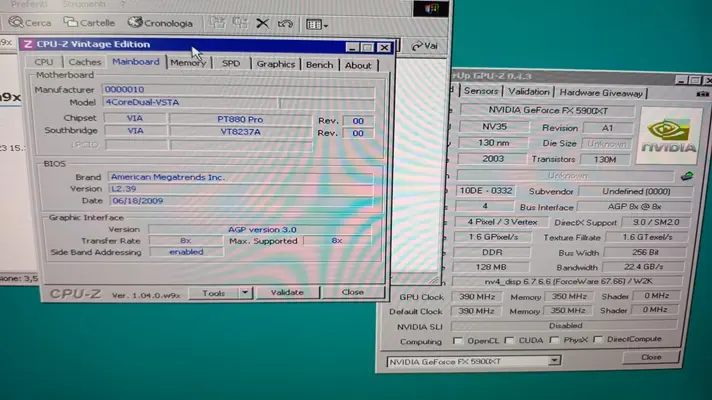
Task: Open the Hardware Giveaway tab in GPU-Z
Action: (x=601, y=93)
